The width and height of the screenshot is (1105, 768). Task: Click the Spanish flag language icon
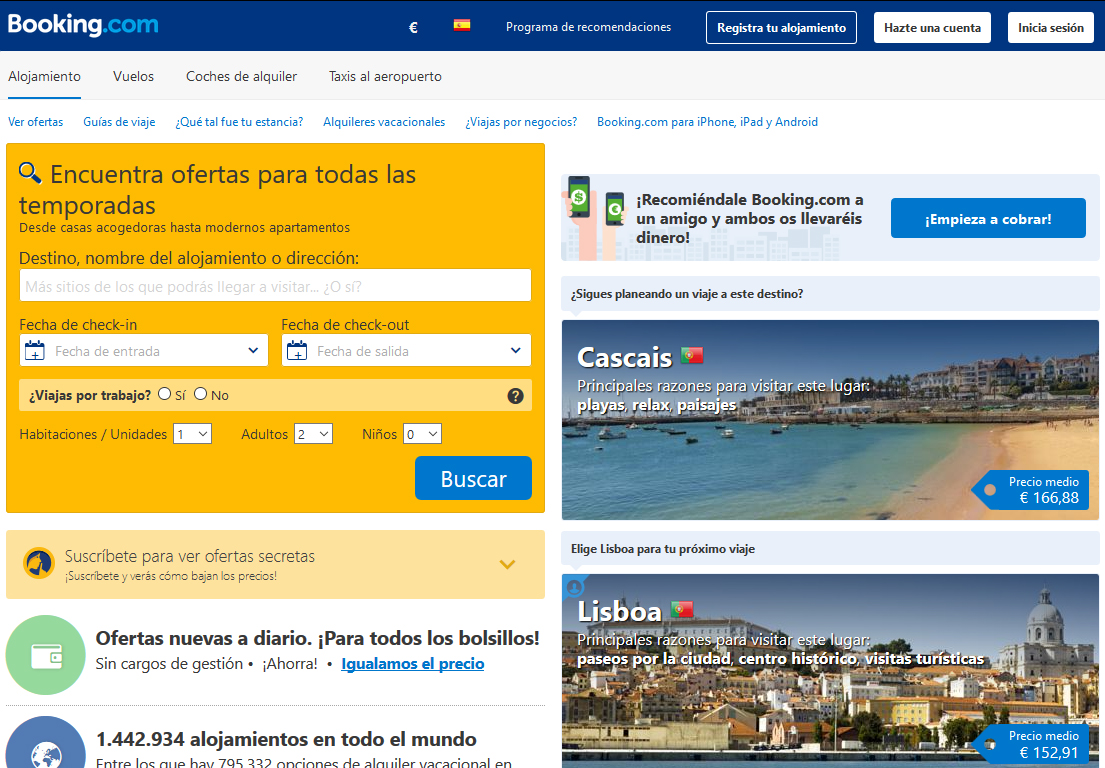462,26
